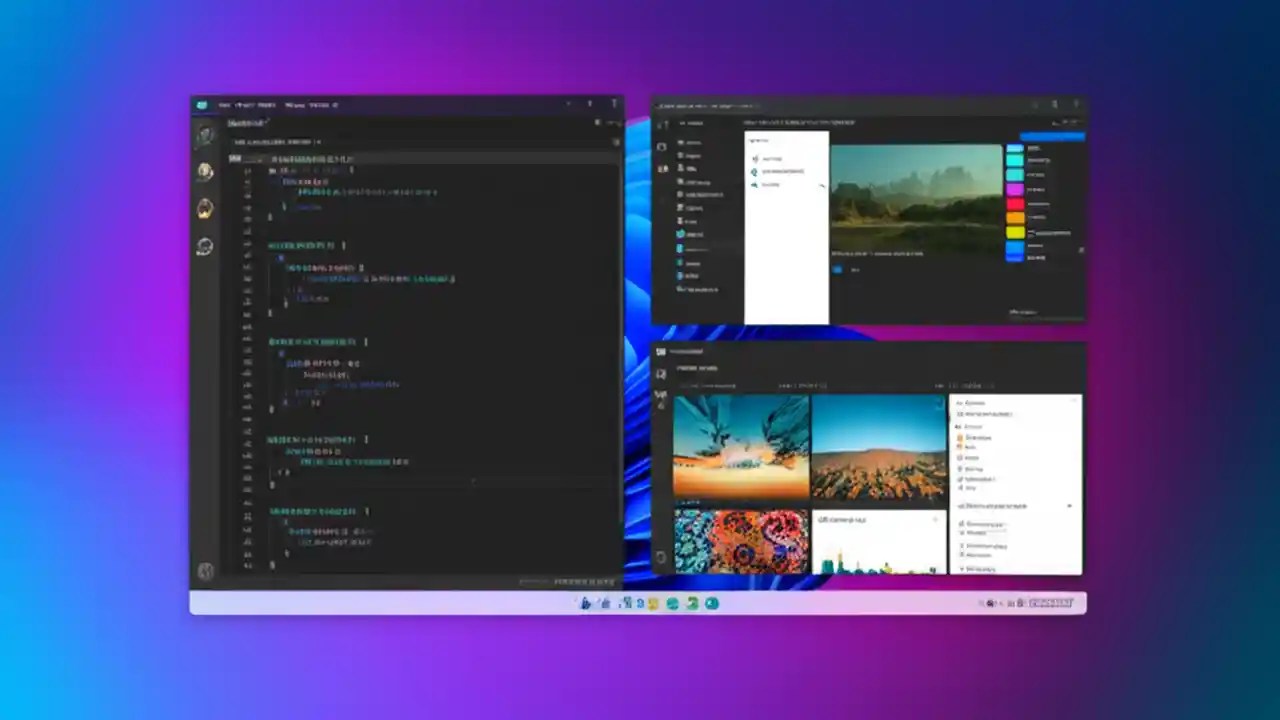Click the blue action button at the Settings top right
This screenshot has width=1280, height=720.
coord(1052,137)
